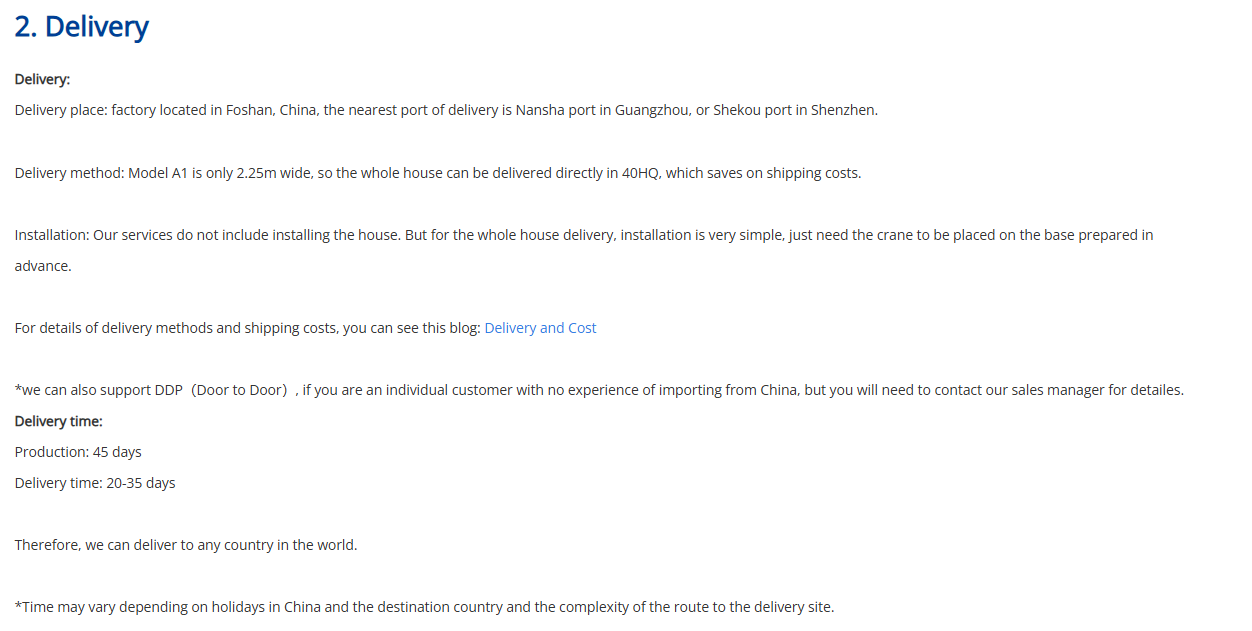
Task: Click the "Production: 45 days" line
Action: [78, 452]
